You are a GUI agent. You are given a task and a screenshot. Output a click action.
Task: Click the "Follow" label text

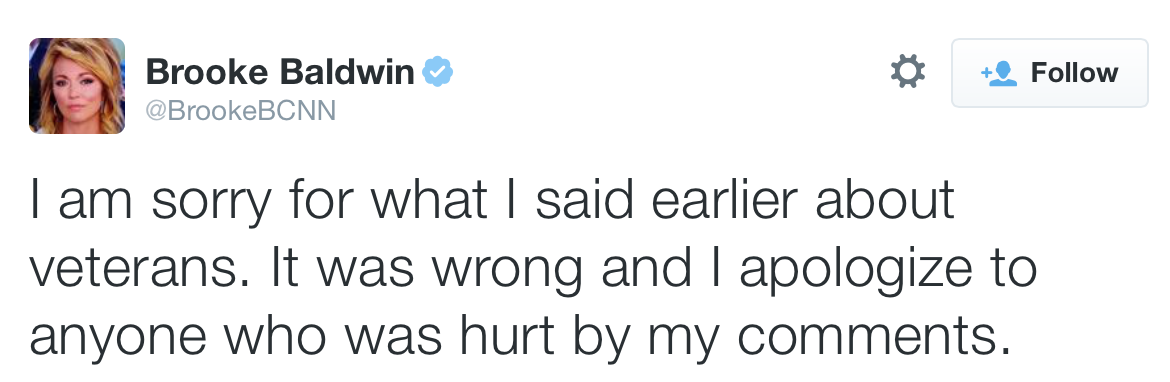click(1074, 73)
